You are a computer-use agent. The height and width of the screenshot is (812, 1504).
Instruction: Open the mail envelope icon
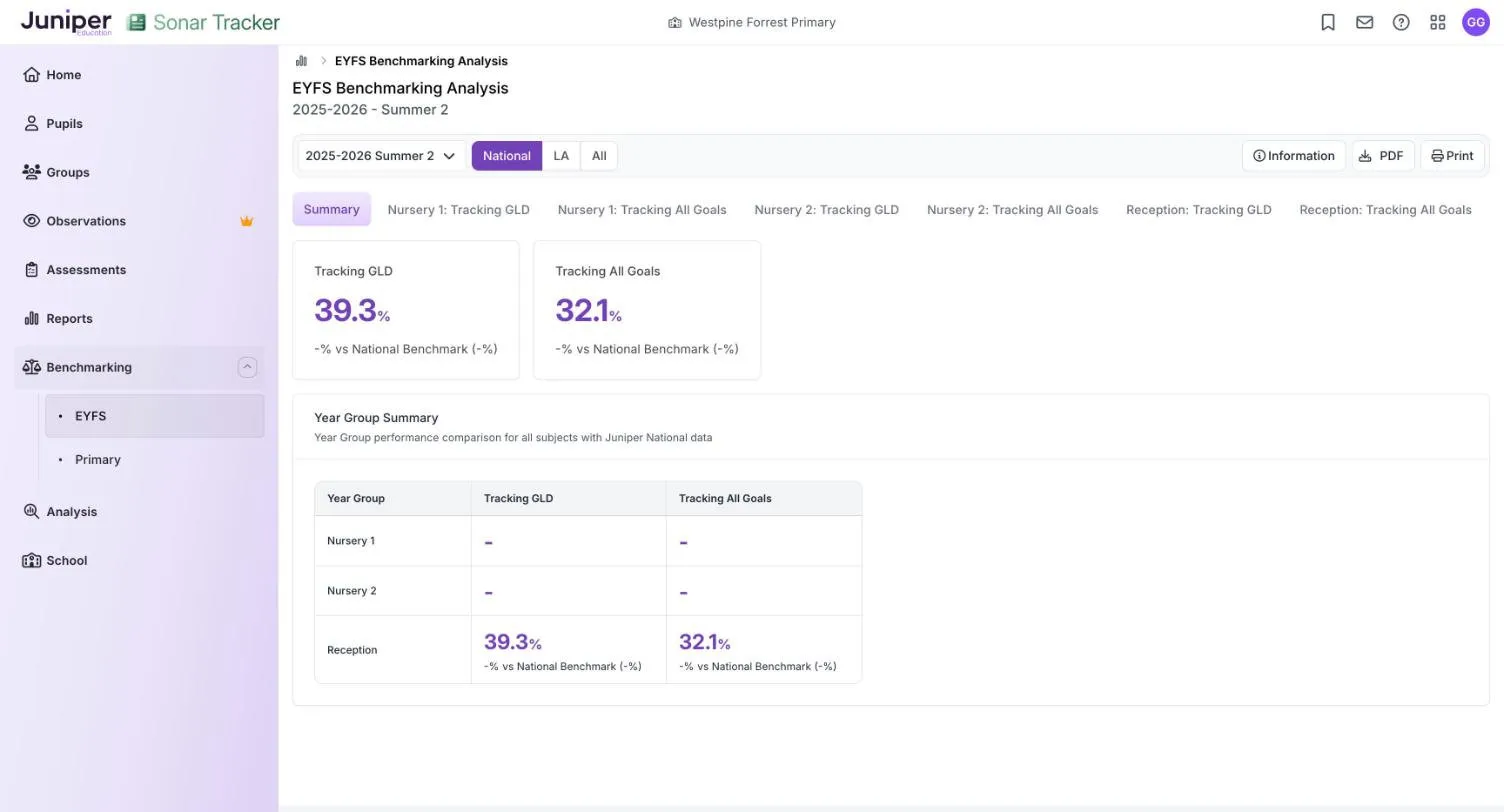(1365, 22)
